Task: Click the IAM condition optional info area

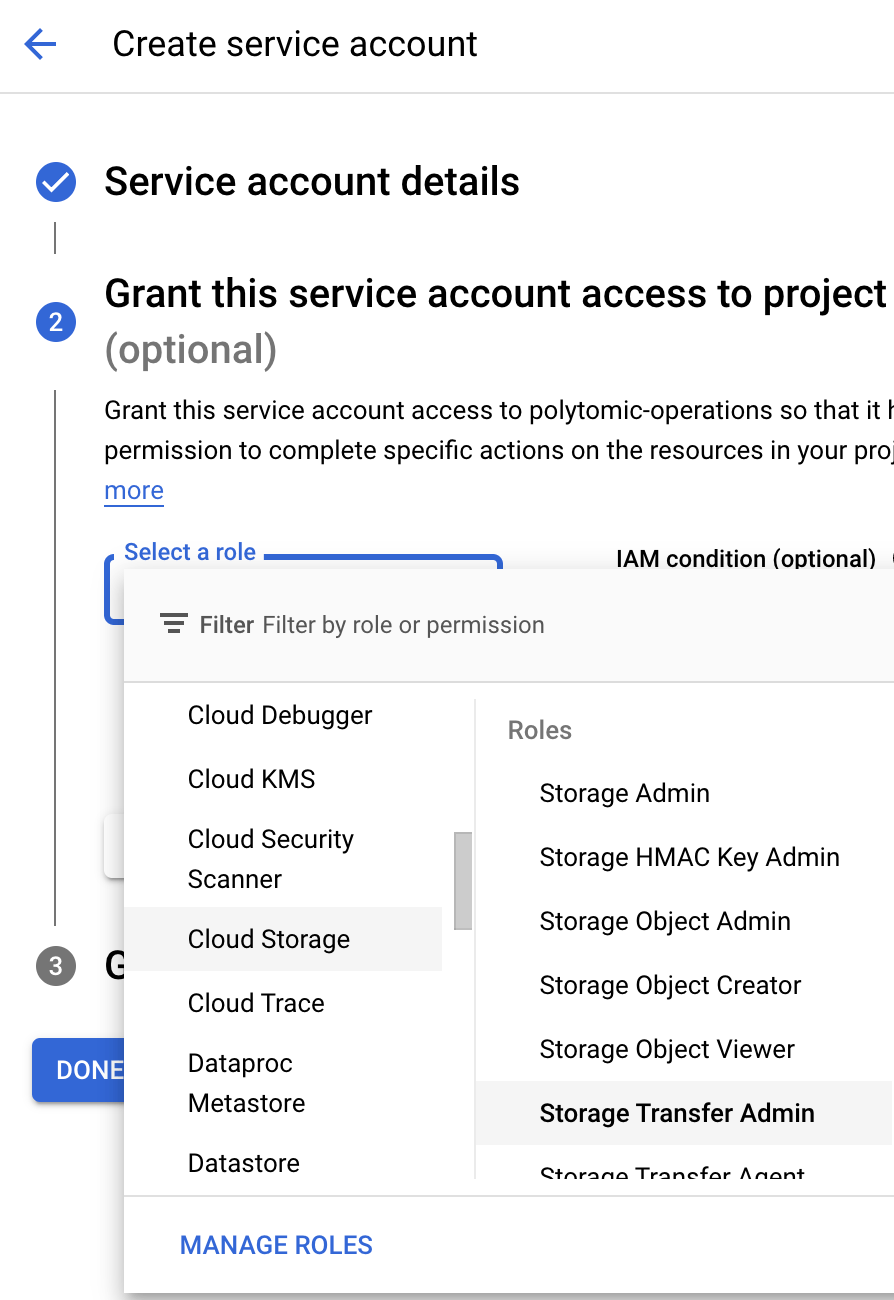Action: [x=747, y=559]
